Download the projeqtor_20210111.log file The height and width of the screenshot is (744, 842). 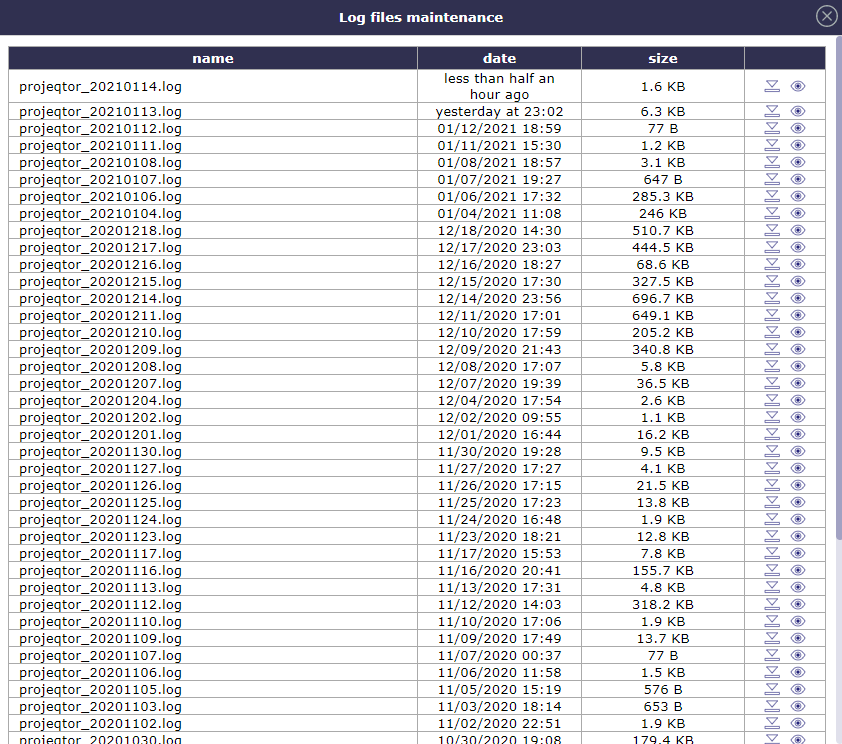(772, 145)
